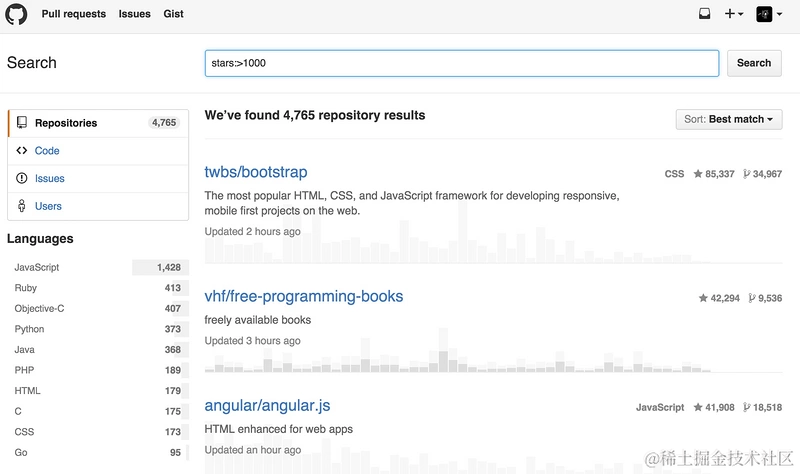Click 'freely available books' description
Screen dimensions: 800x474
click(x=258, y=320)
